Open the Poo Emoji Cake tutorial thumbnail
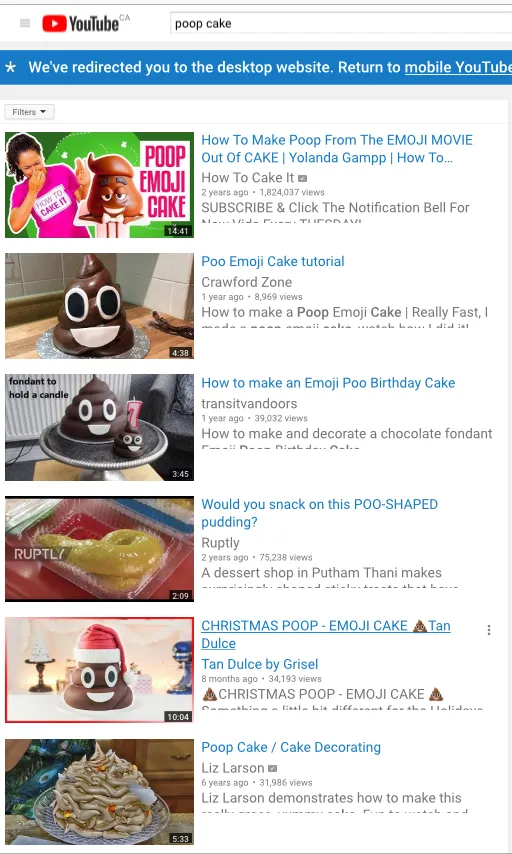Viewport: 512px width, 854px height. [x=99, y=306]
